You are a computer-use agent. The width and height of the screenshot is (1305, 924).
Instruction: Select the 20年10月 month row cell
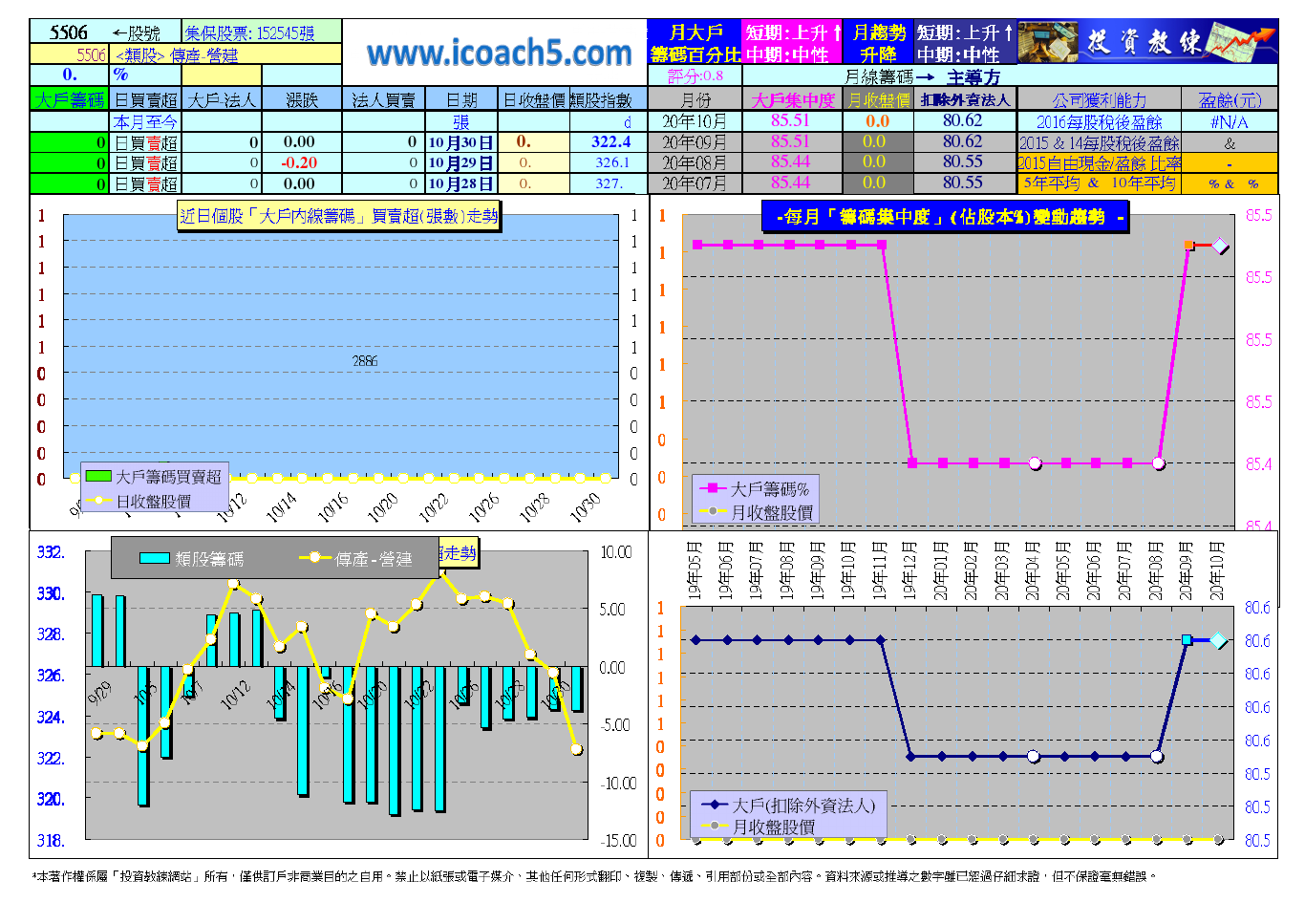pos(695,121)
